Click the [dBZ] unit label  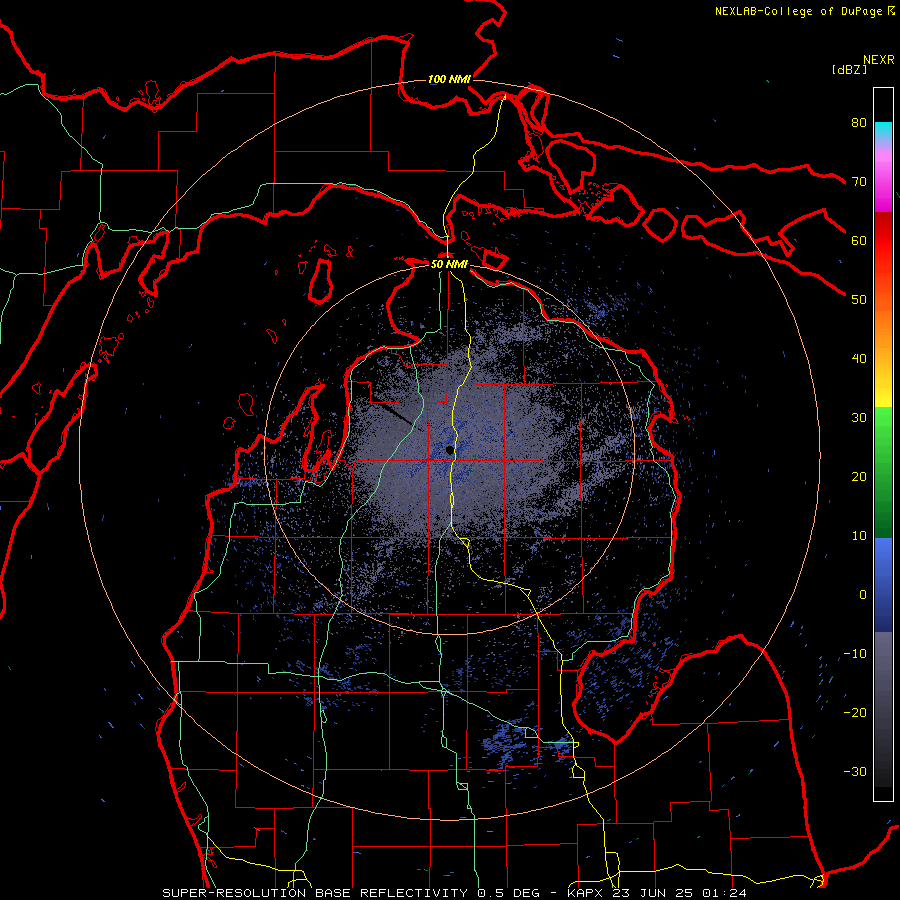pyautogui.click(x=849, y=69)
